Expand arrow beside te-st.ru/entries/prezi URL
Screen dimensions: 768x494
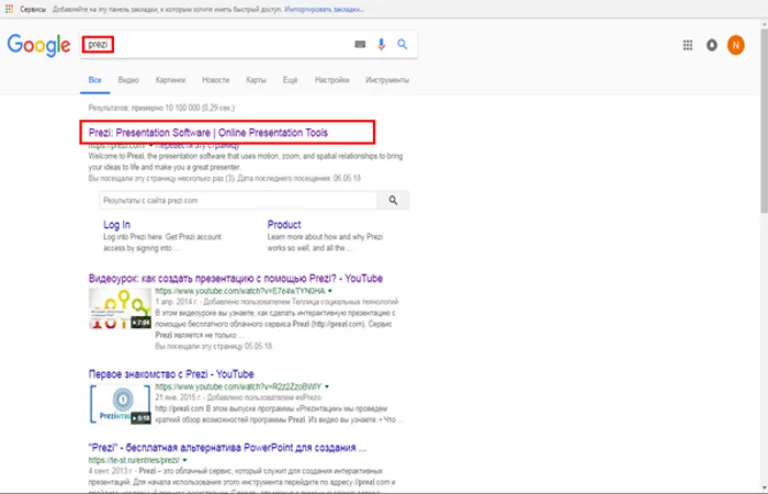point(185,460)
